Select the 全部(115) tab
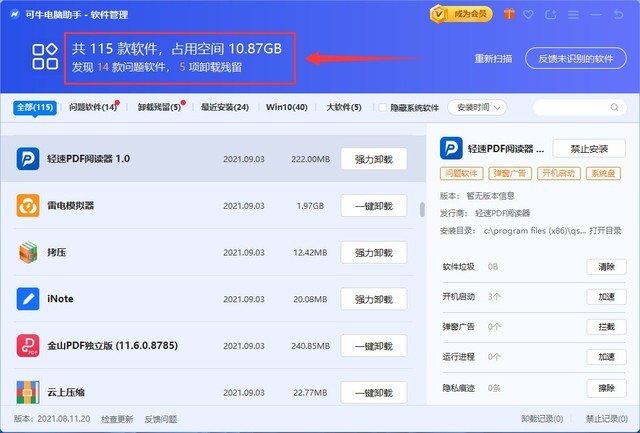This screenshot has width=640, height=433. click(x=35, y=107)
